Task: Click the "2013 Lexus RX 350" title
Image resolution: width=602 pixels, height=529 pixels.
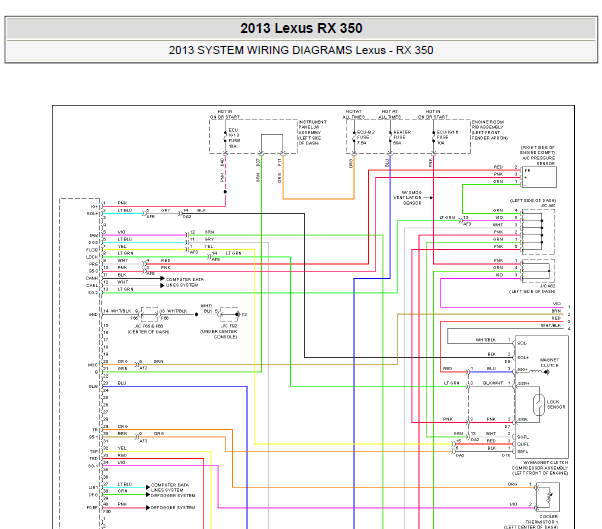Action: (x=301, y=28)
